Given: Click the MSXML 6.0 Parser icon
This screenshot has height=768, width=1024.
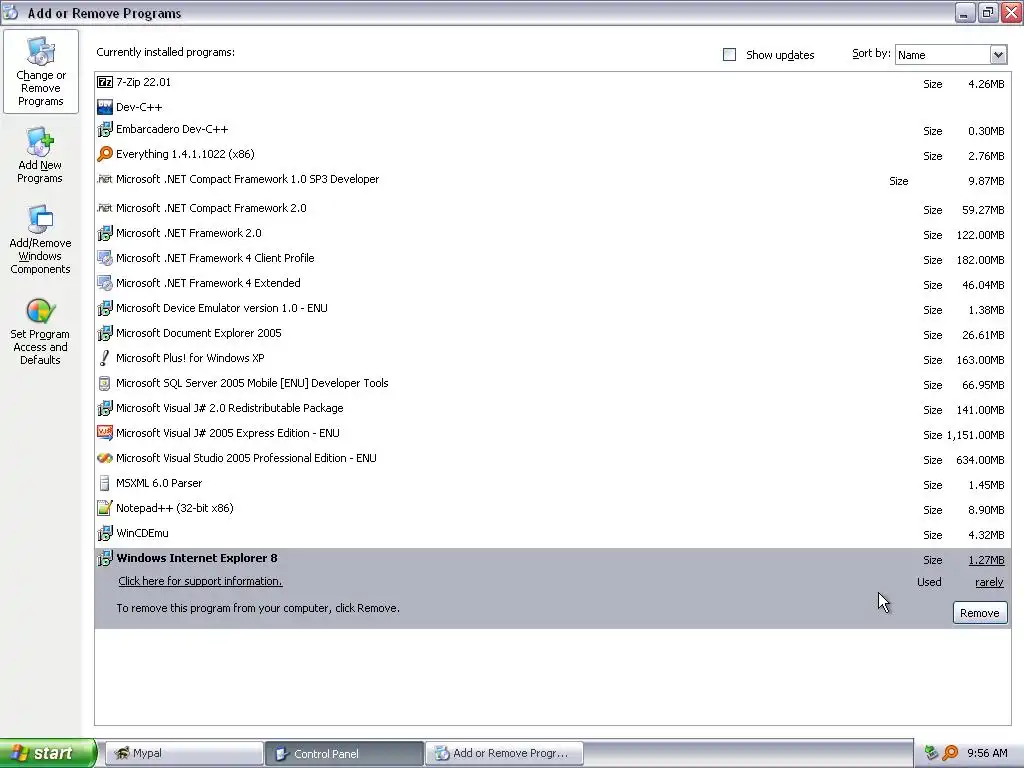Looking at the screenshot, I should click(104, 483).
